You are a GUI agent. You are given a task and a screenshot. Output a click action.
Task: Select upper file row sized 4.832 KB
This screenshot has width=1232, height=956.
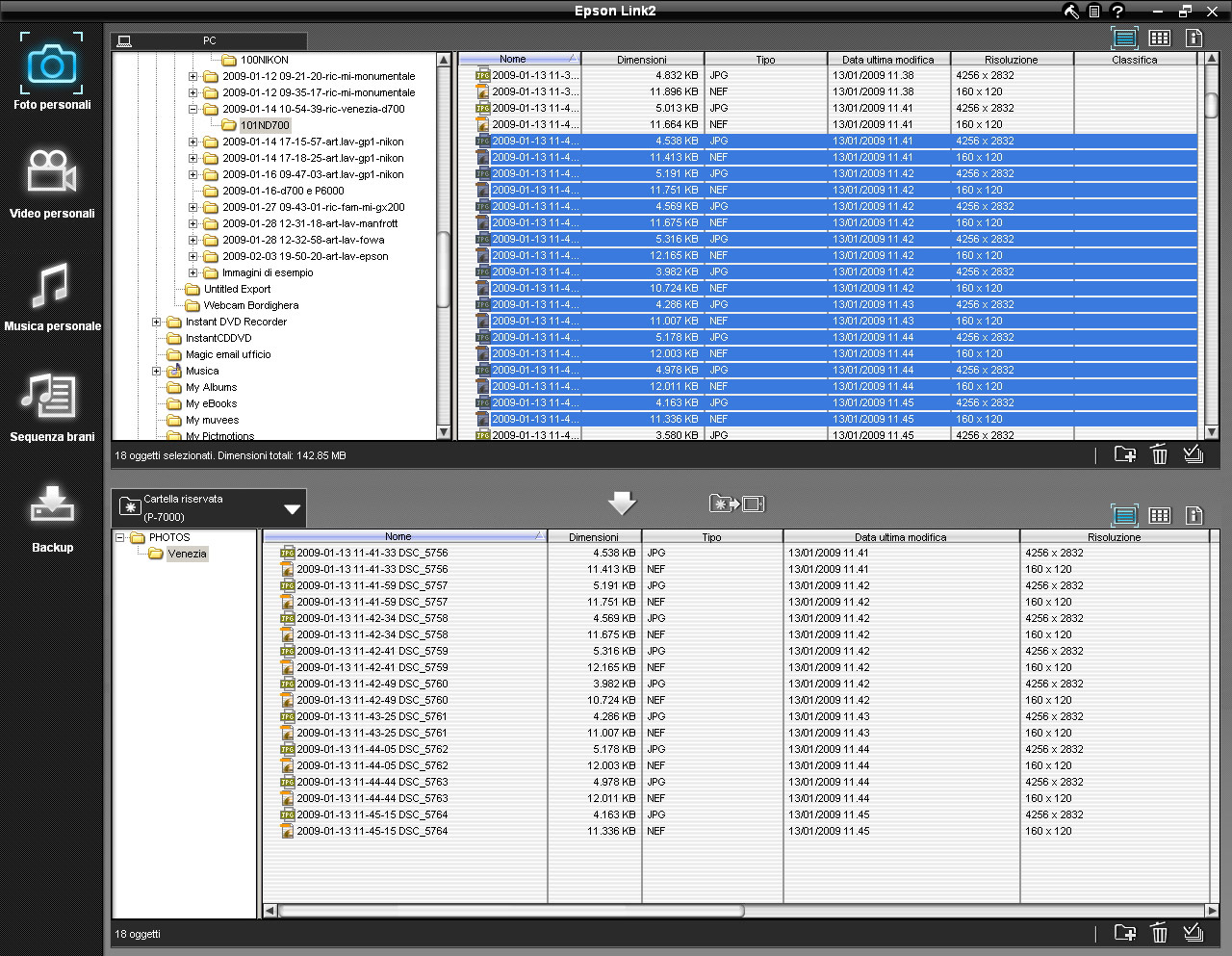828,75
